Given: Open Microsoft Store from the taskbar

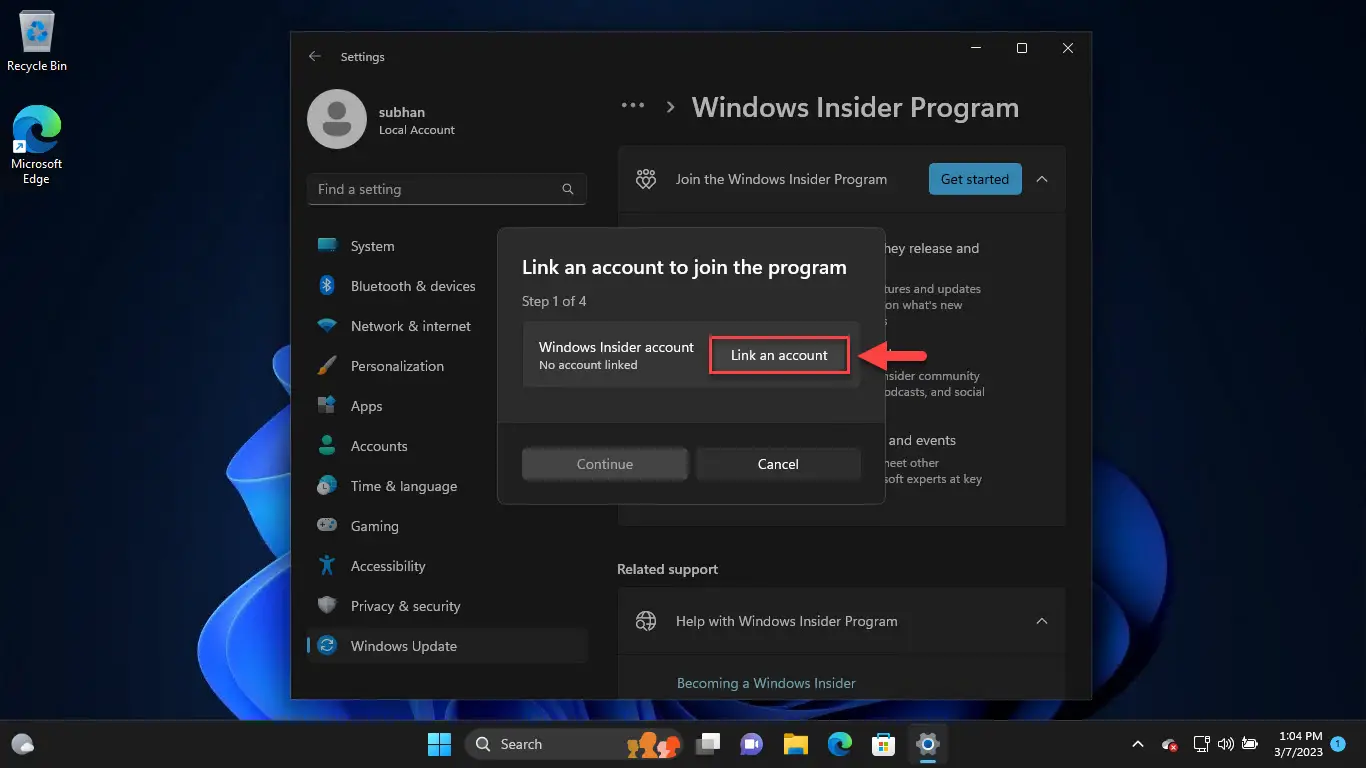Looking at the screenshot, I should tap(884, 744).
